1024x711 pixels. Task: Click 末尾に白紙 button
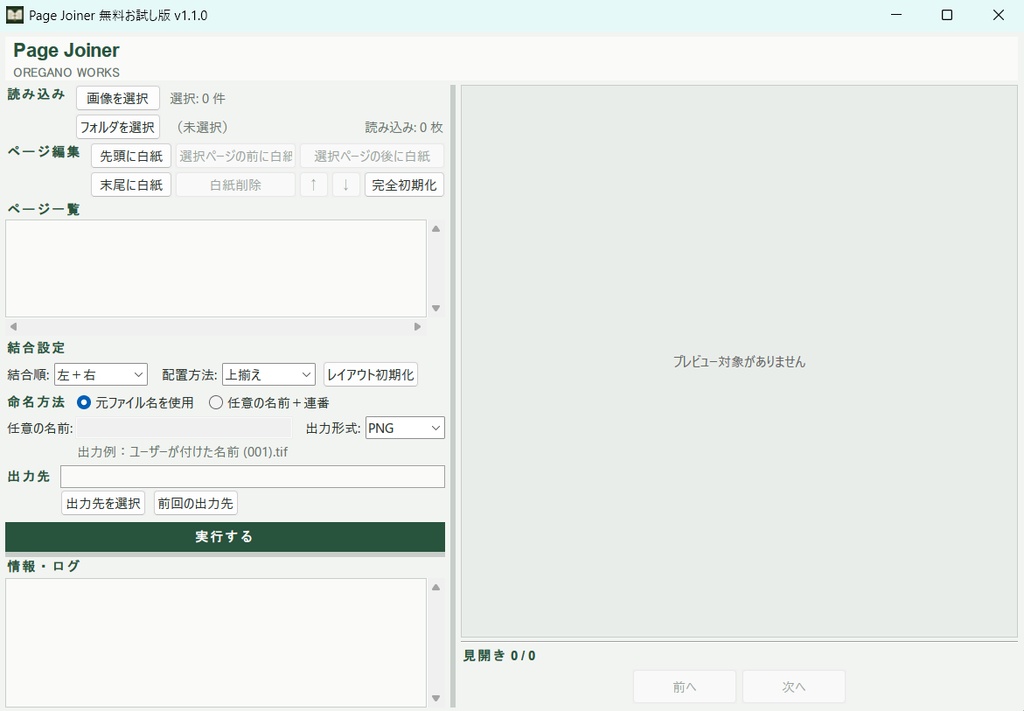131,185
